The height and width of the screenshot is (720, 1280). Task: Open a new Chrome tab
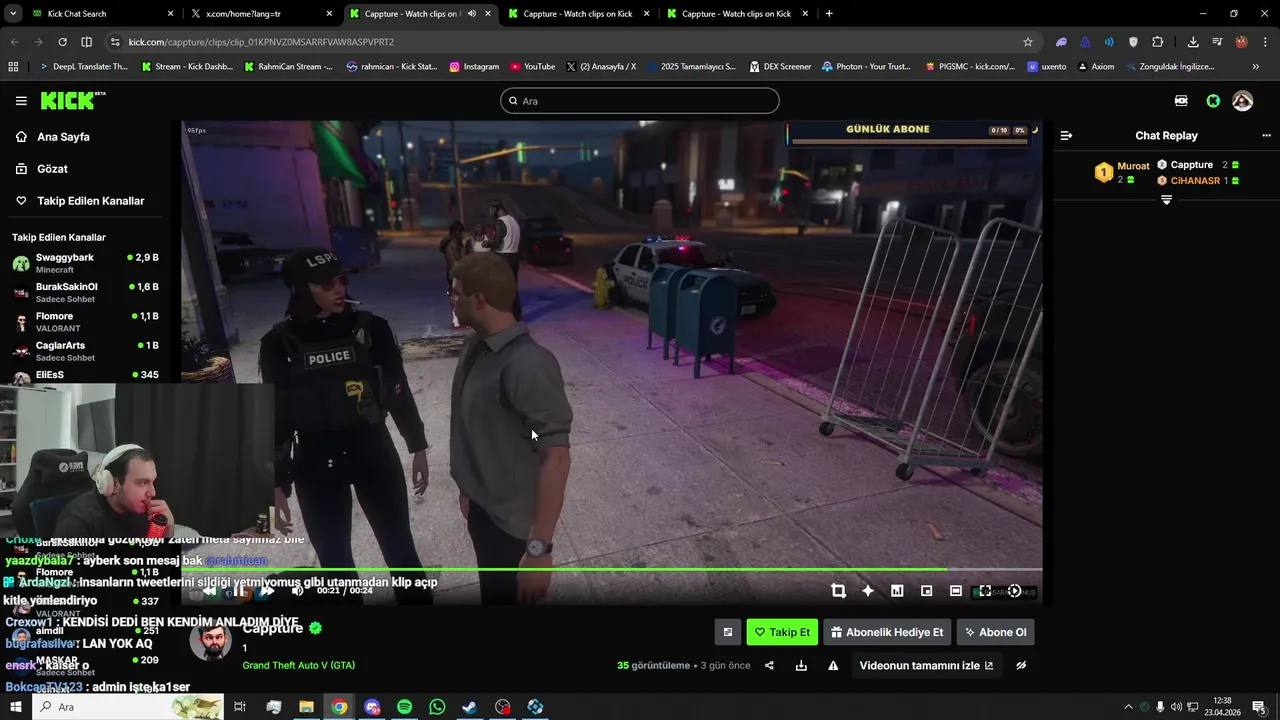pyautogui.click(x=829, y=14)
